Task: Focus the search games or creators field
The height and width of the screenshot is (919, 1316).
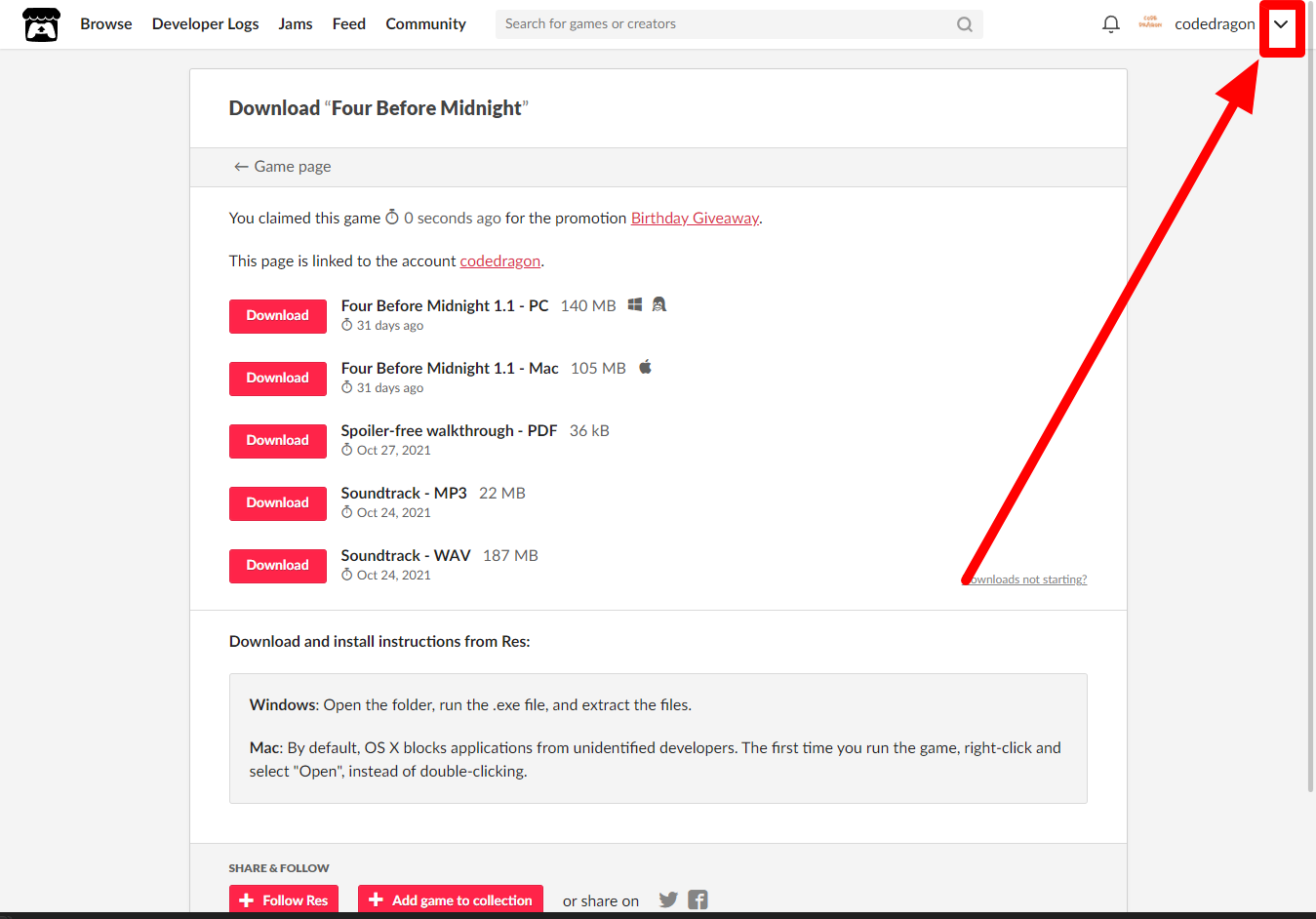Action: point(738,24)
